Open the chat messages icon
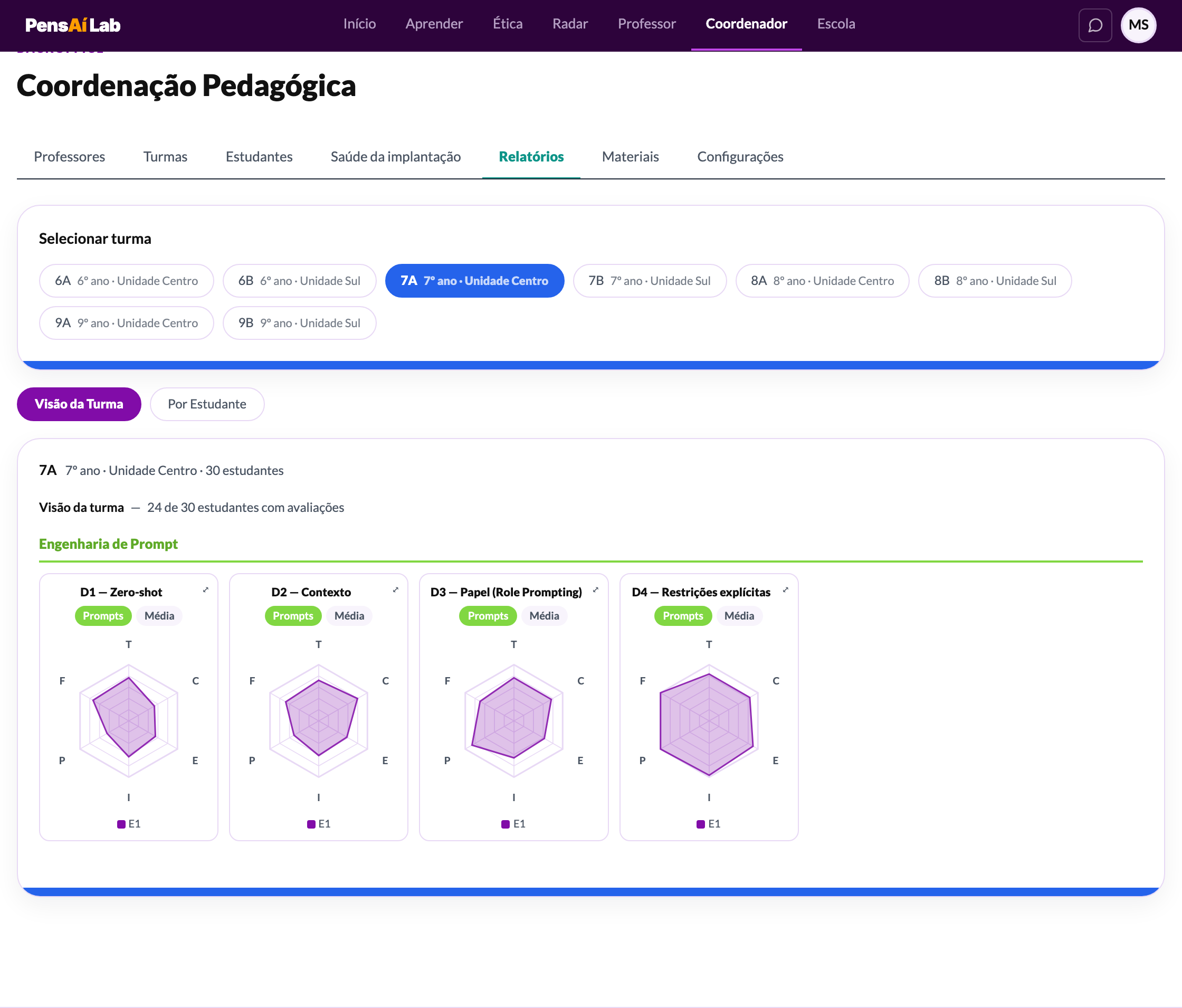 1095,25
